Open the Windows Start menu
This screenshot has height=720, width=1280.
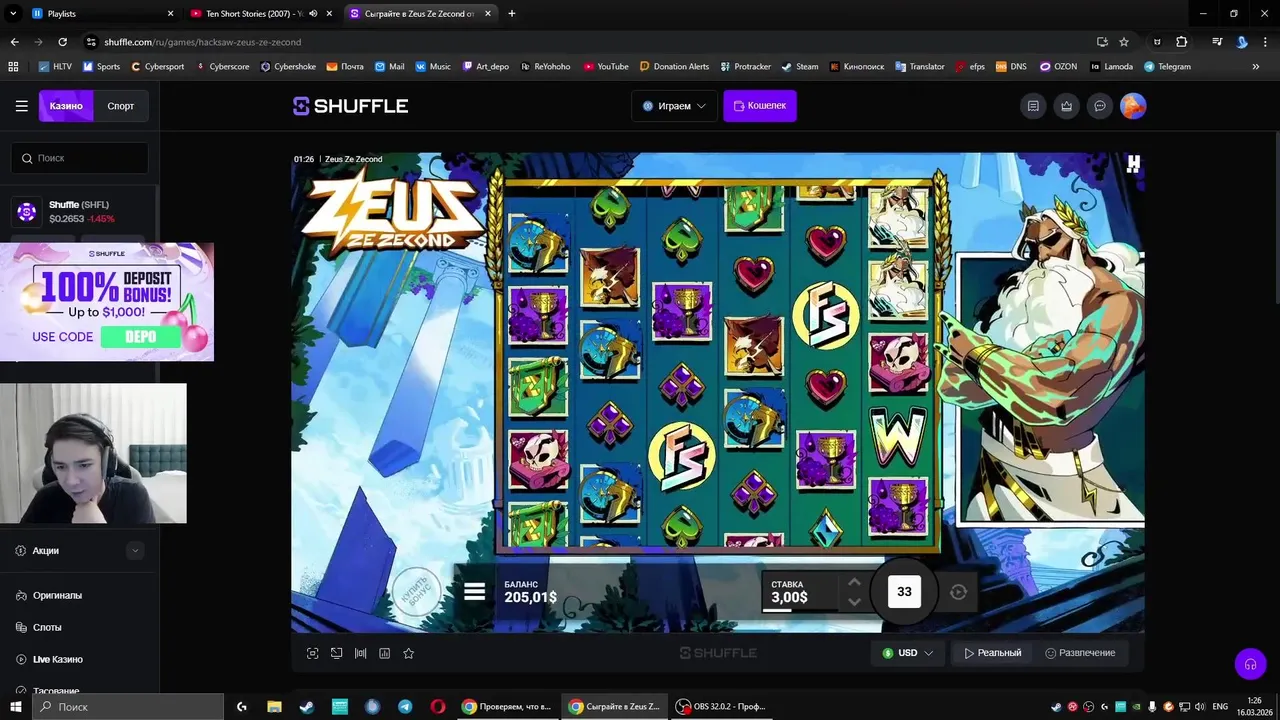[x=15, y=707]
